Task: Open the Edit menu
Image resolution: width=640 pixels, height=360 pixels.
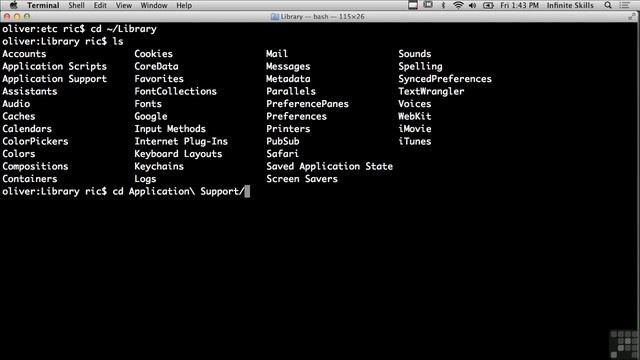Action: [x=100, y=5]
